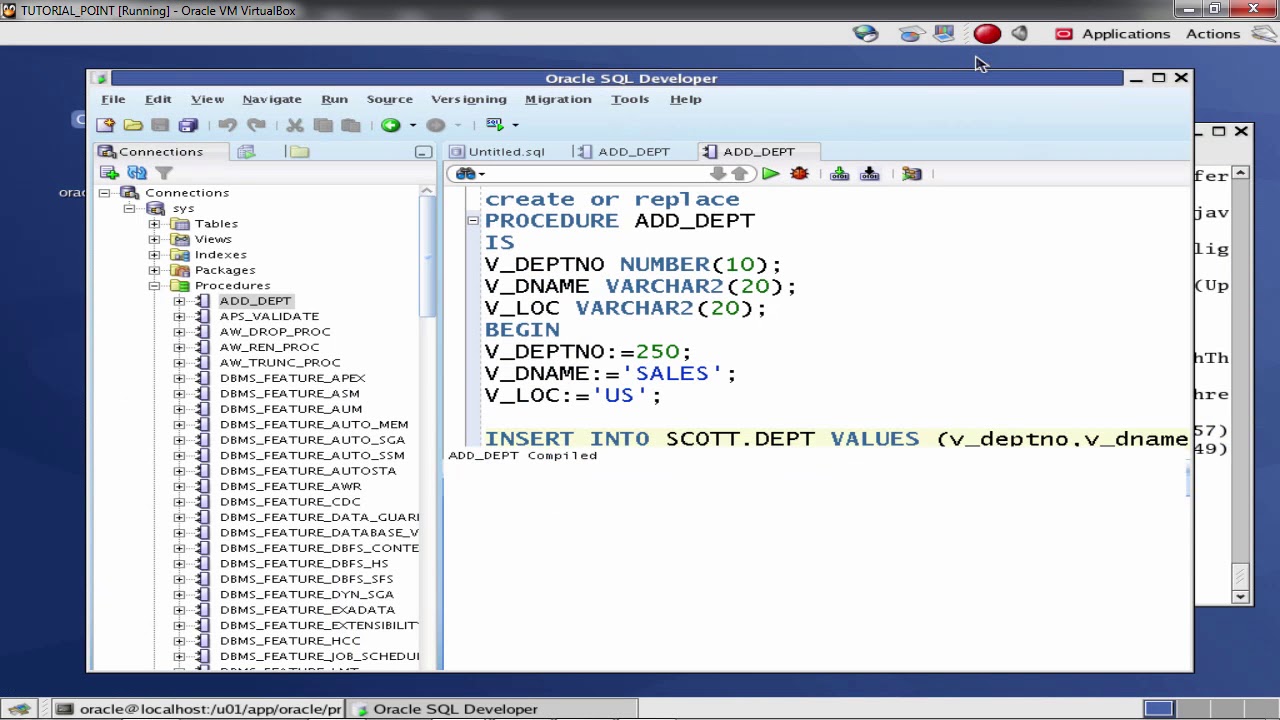This screenshot has width=1280, height=720.
Task: Open the Applications menu in the top panel
Action: pyautogui.click(x=1125, y=34)
